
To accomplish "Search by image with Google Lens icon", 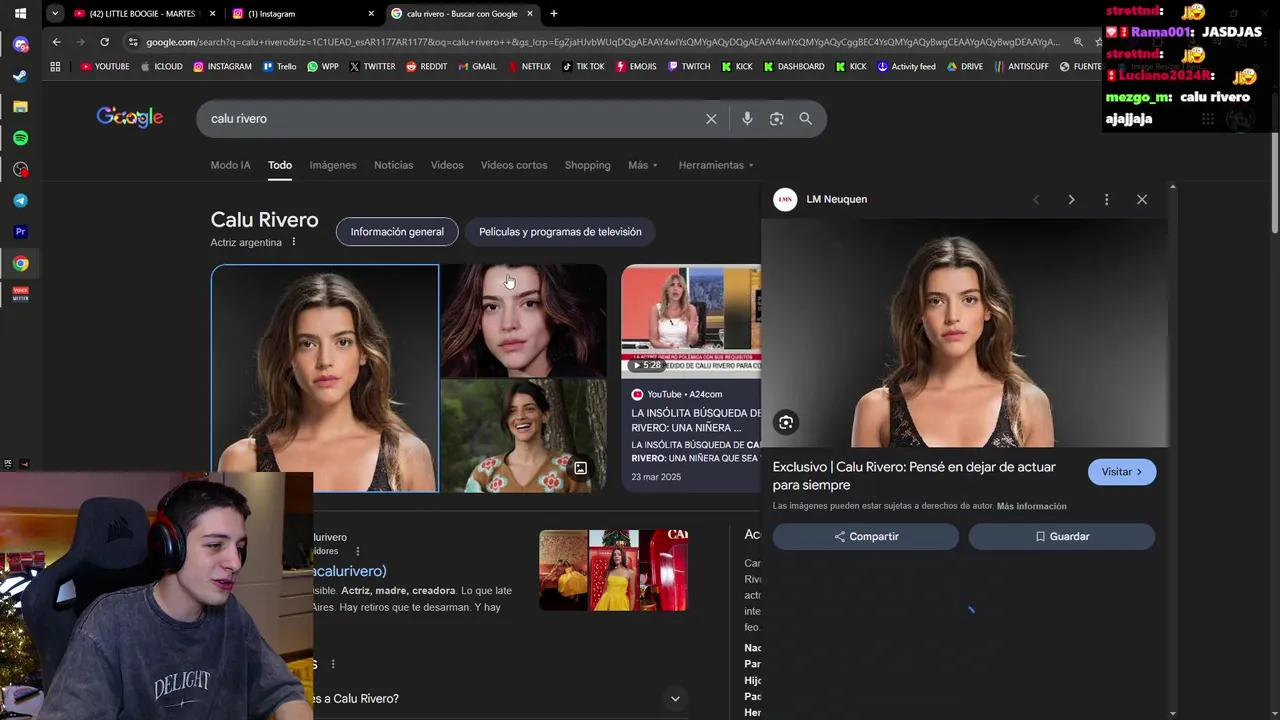I will click(776, 119).
